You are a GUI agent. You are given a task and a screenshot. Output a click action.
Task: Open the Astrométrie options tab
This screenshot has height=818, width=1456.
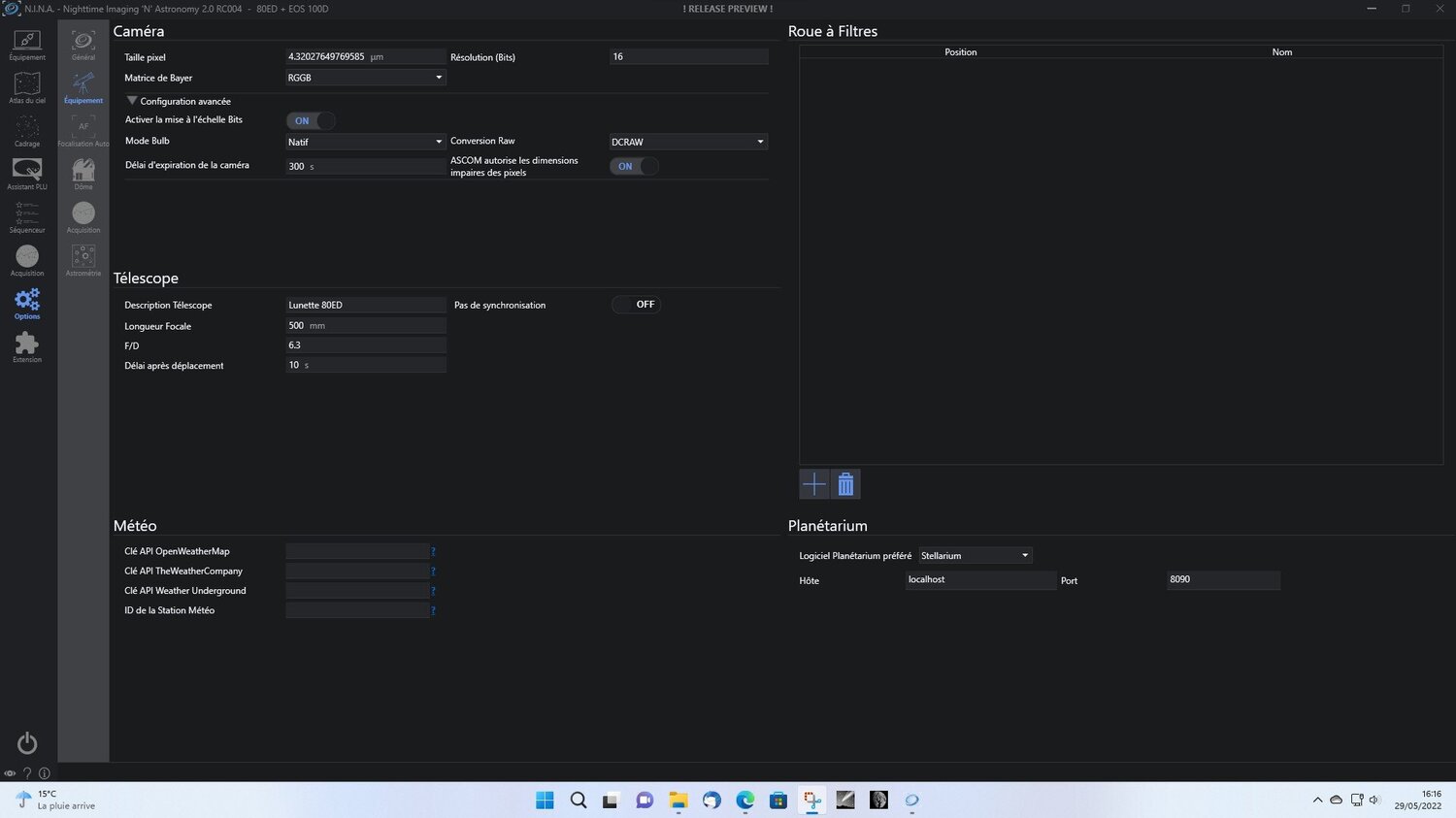point(83,261)
